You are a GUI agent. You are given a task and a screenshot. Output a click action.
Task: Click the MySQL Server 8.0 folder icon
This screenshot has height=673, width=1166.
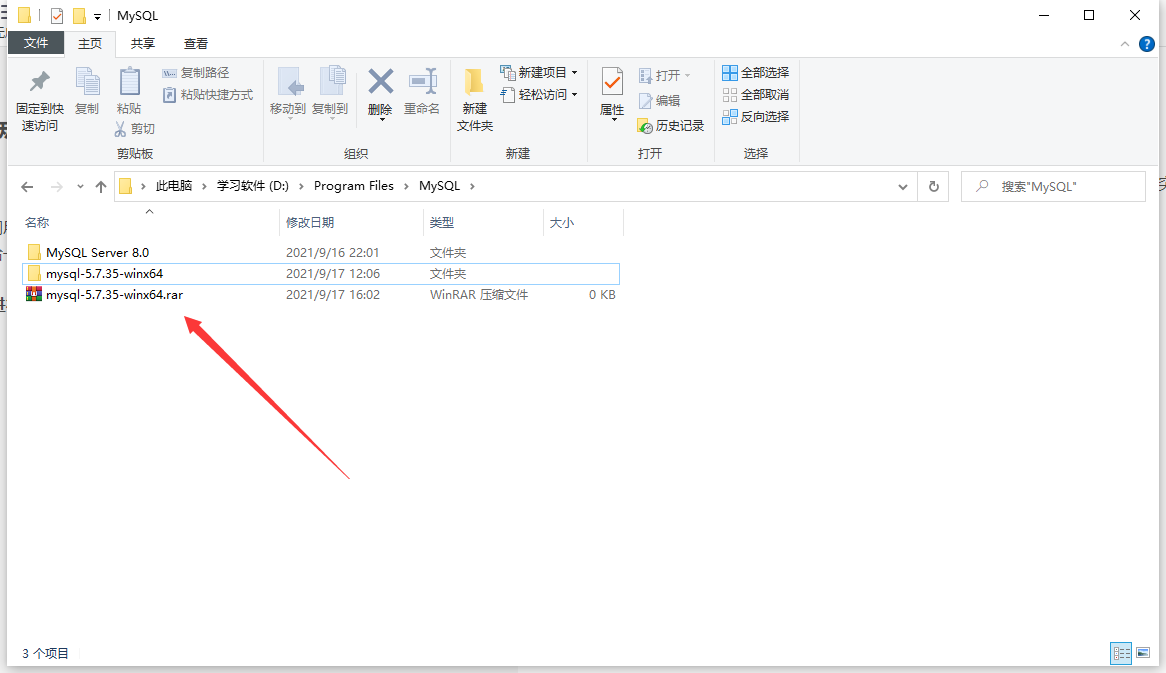click(x=33, y=252)
